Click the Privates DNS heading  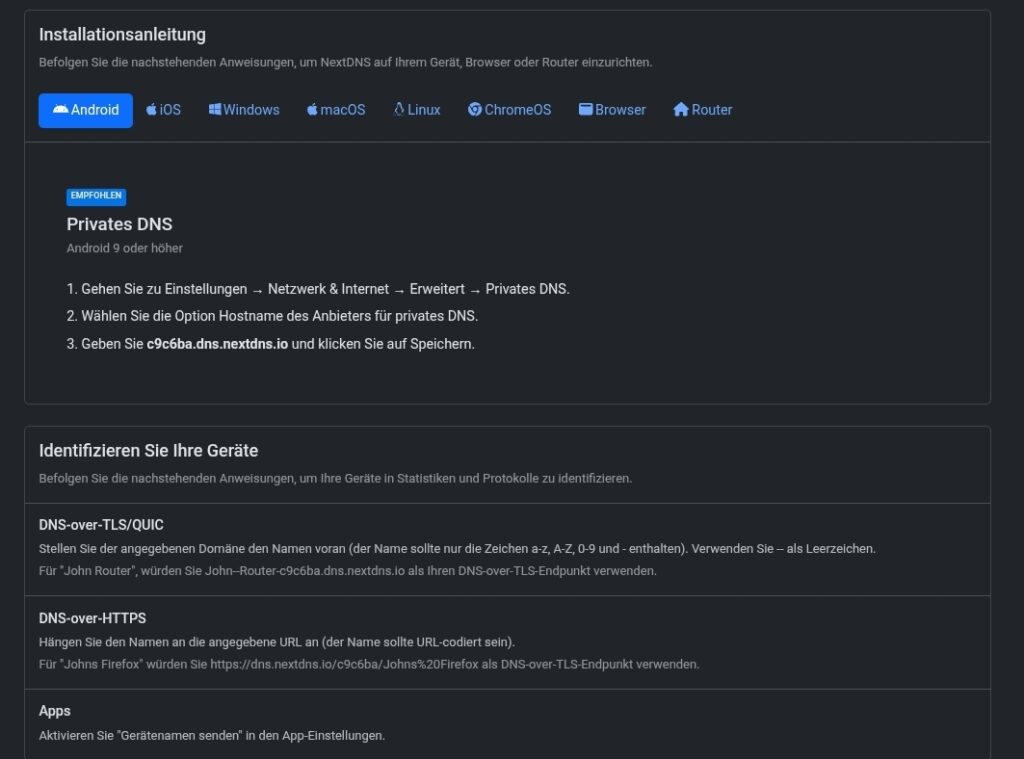119,224
